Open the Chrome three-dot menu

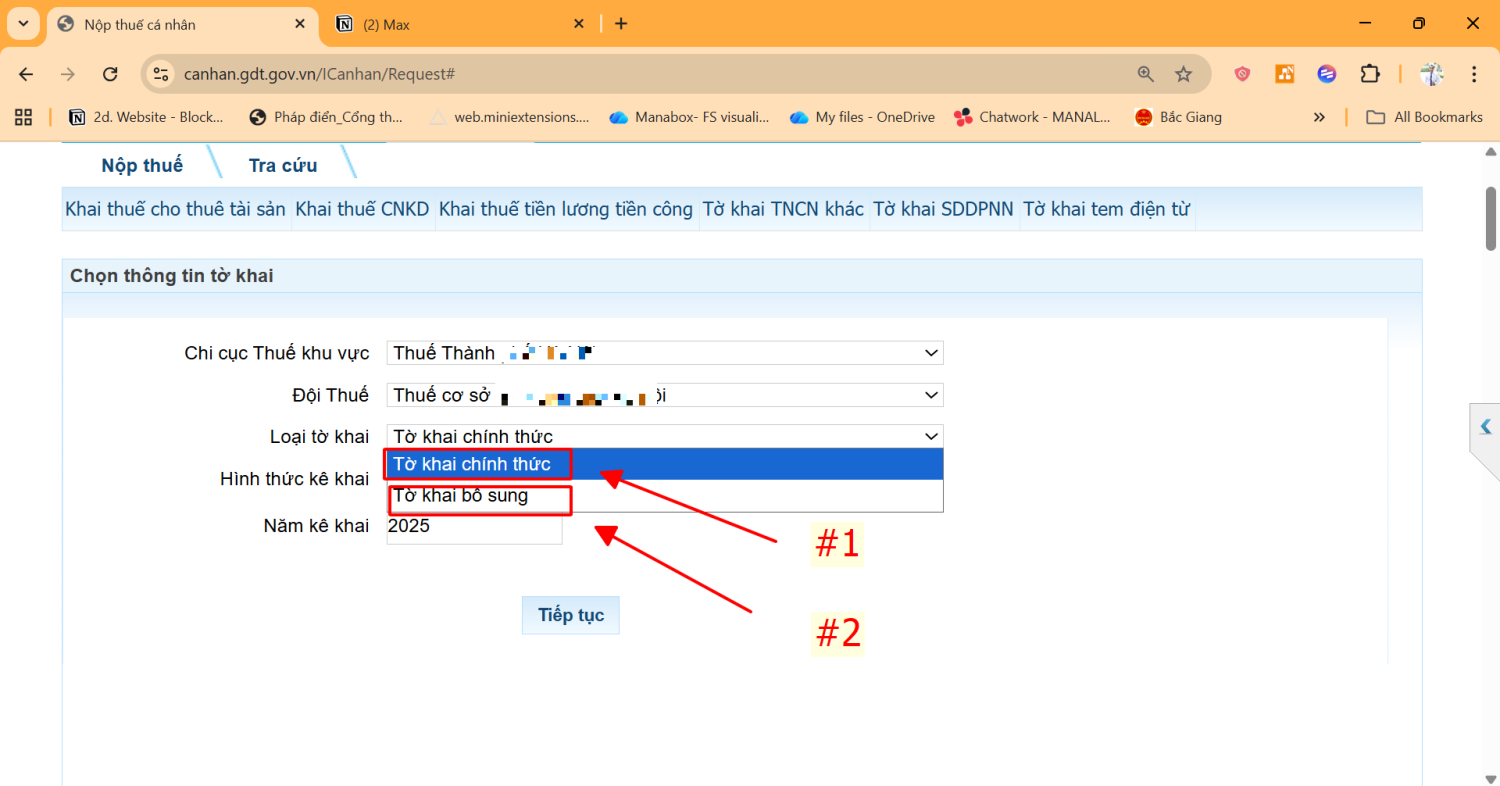(x=1474, y=74)
